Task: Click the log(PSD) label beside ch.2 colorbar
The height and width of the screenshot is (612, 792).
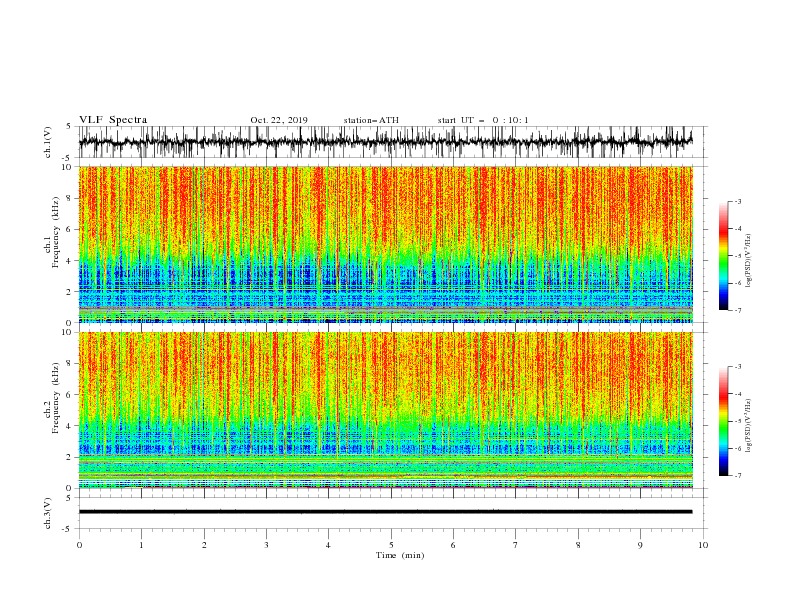Action: pyautogui.click(x=749, y=426)
